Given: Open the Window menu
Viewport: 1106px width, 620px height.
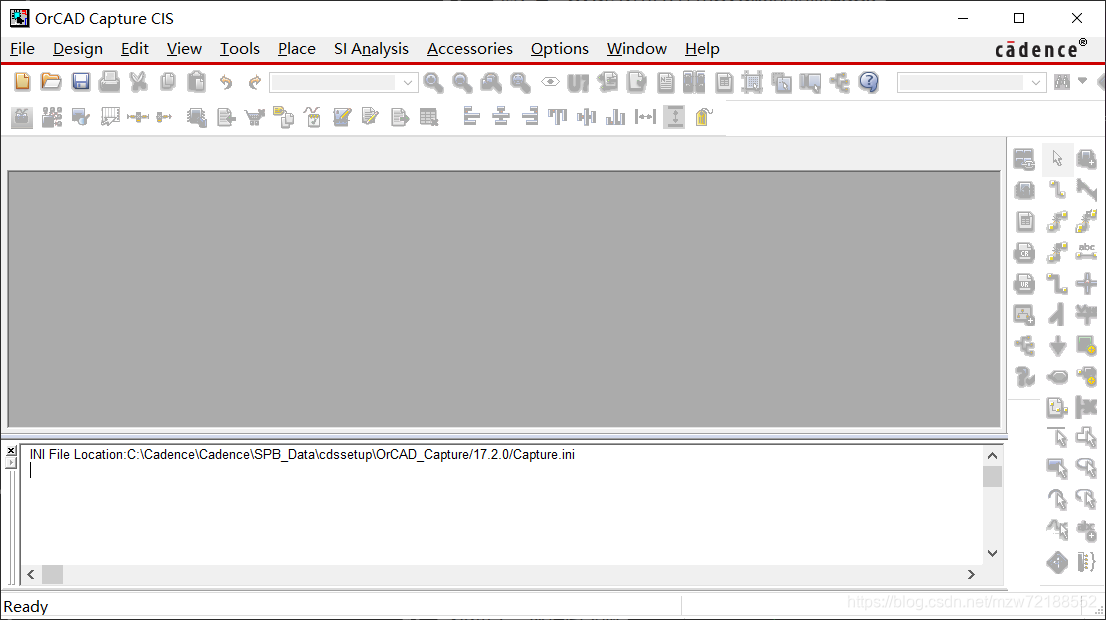Looking at the screenshot, I should coord(636,49).
